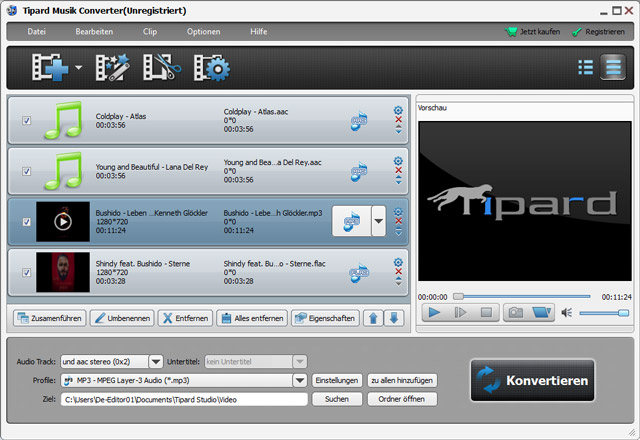Click the zu allen hinzufügen button
The height and width of the screenshot is (440, 640).
click(402, 380)
